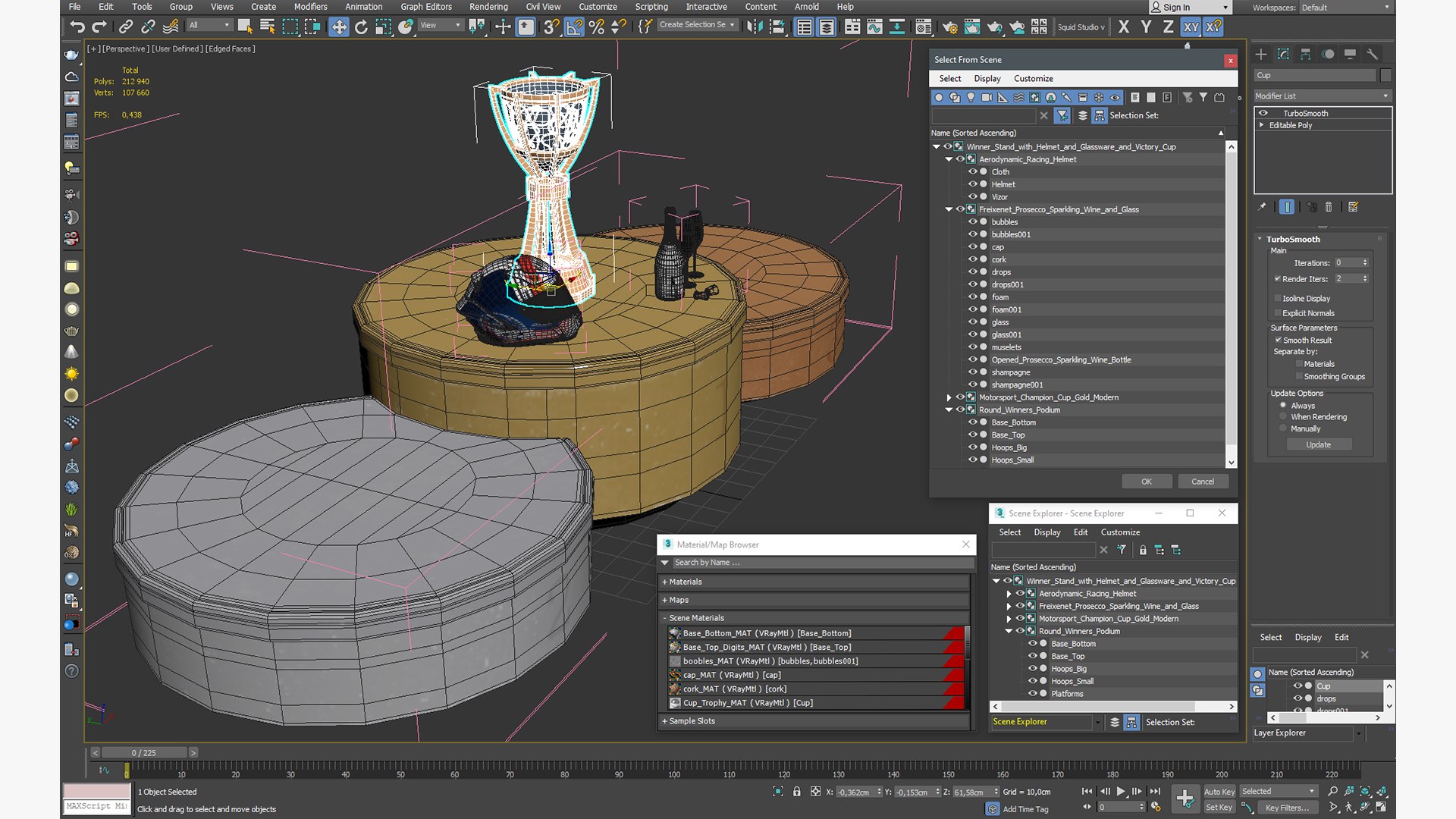
Task: Click the Auto Key button
Action: click(x=1219, y=791)
